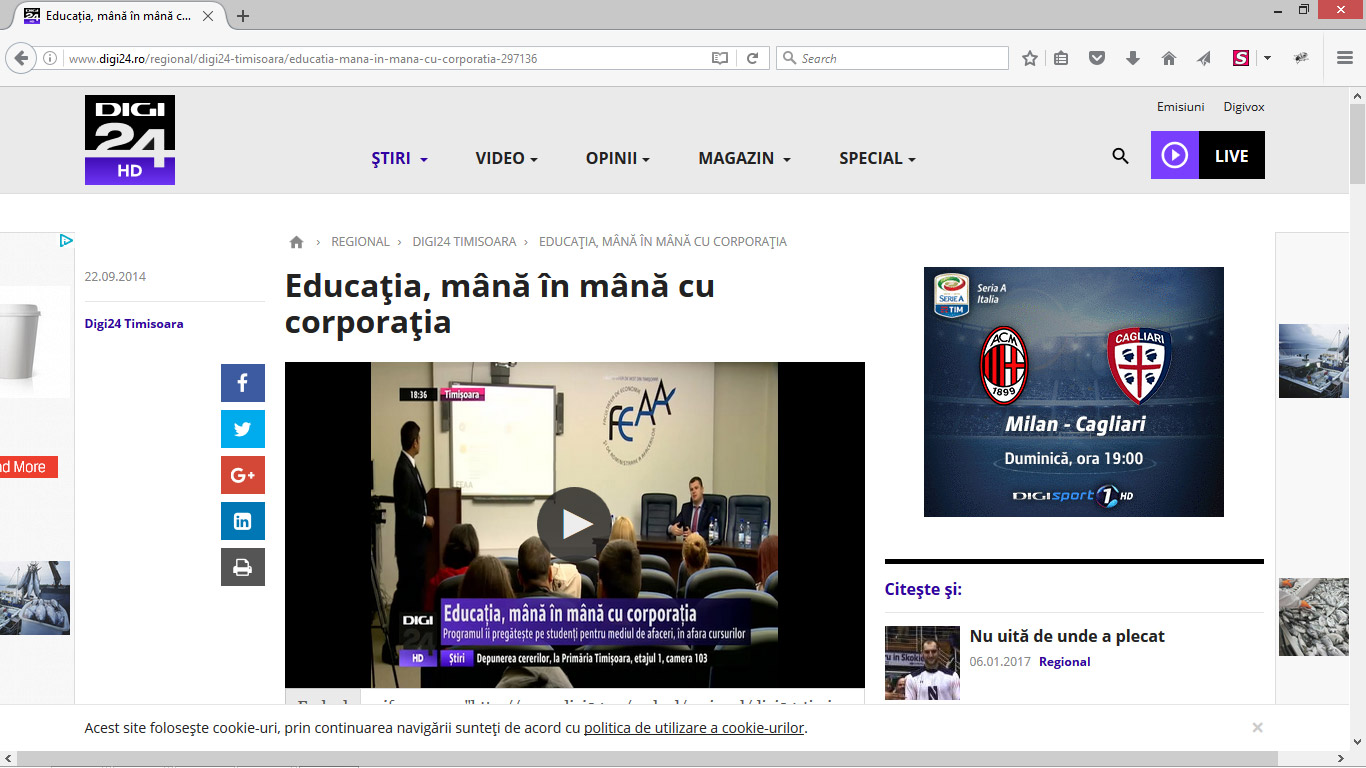Share the article on Twitter

tap(243, 429)
